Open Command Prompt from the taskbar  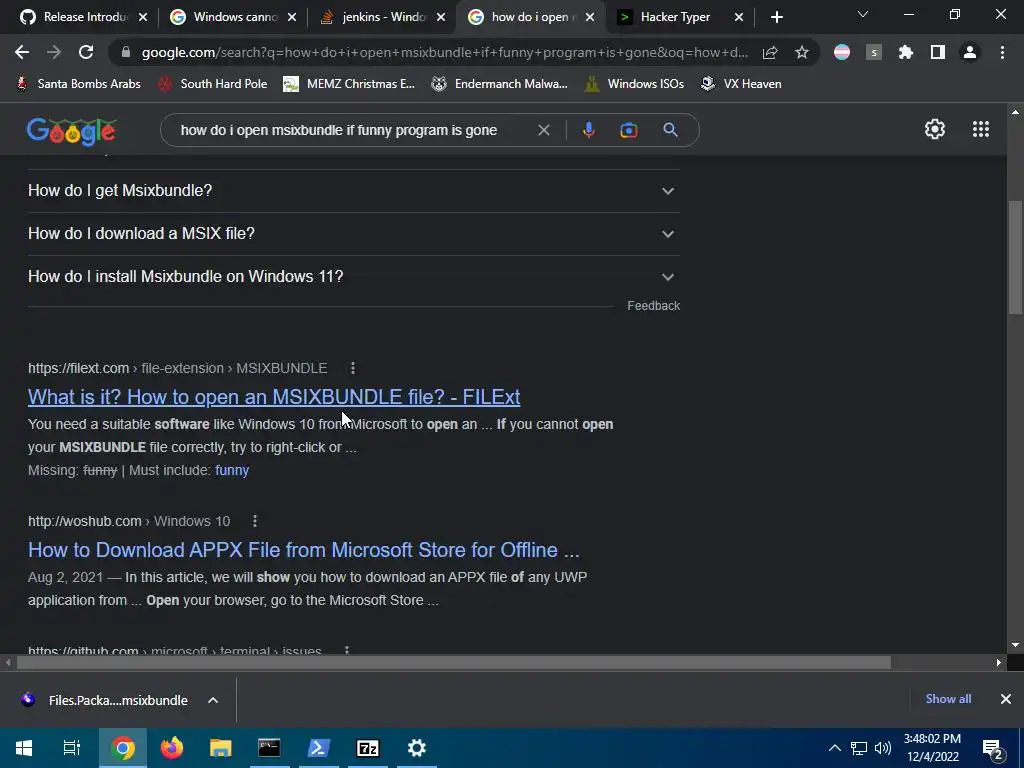(x=269, y=748)
